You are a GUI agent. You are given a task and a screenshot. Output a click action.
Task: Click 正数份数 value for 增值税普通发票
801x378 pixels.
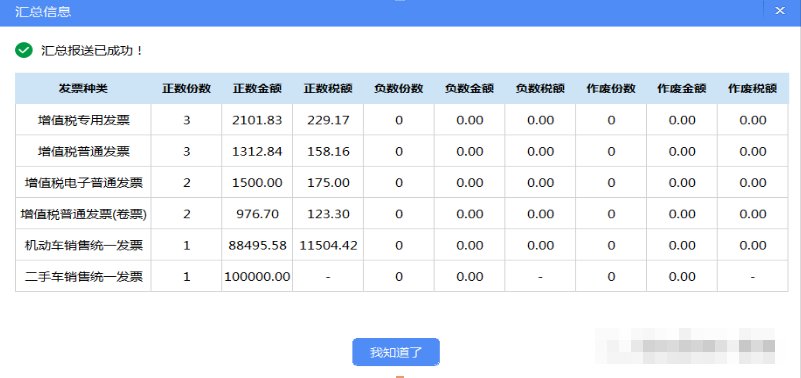coord(186,152)
